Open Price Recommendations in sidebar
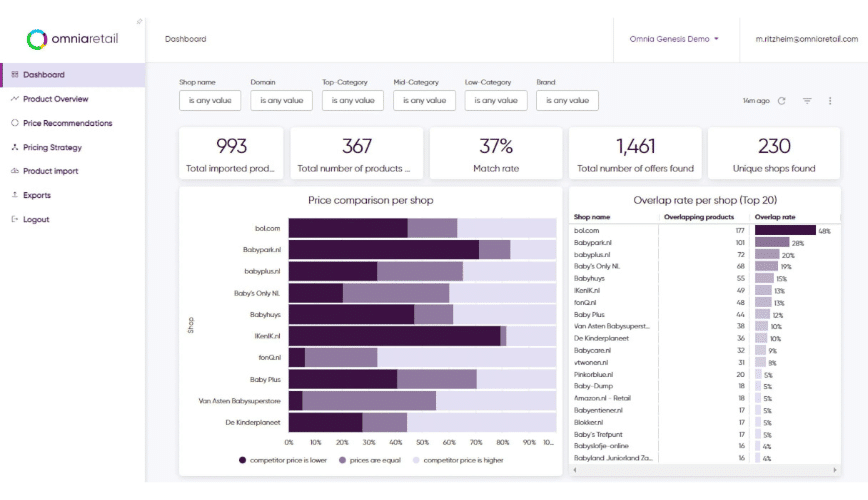 (x=67, y=123)
